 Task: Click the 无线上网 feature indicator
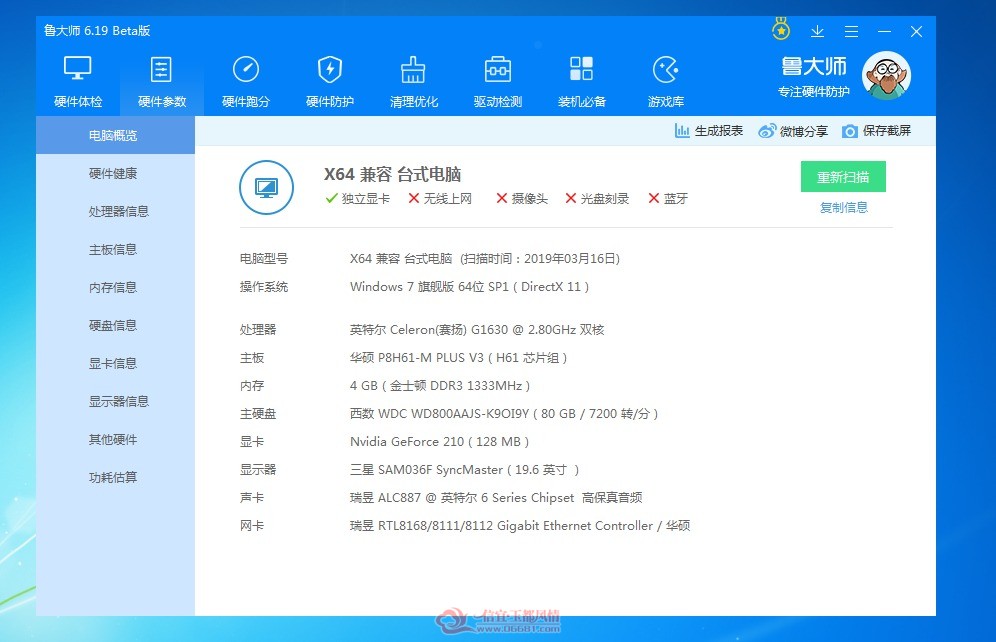click(x=440, y=199)
